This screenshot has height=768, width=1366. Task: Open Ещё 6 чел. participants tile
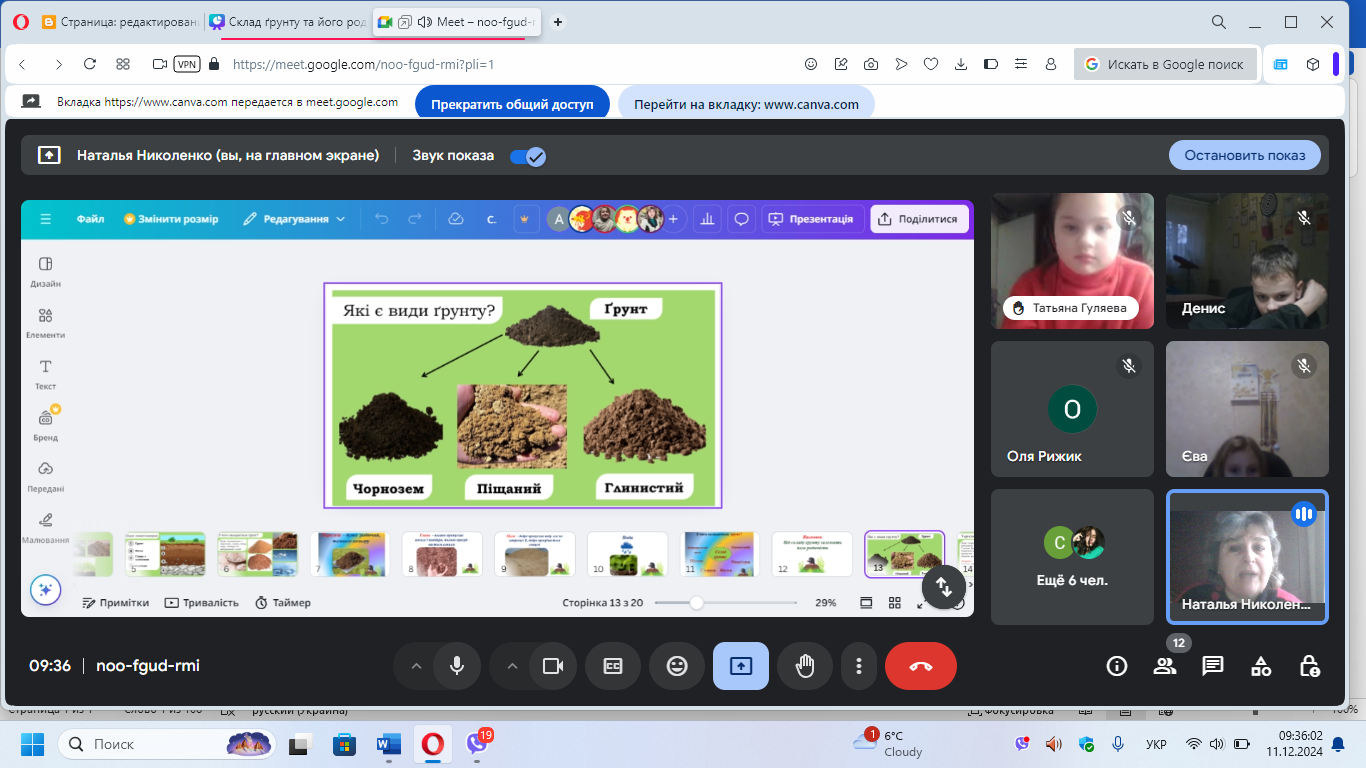[x=1072, y=557]
